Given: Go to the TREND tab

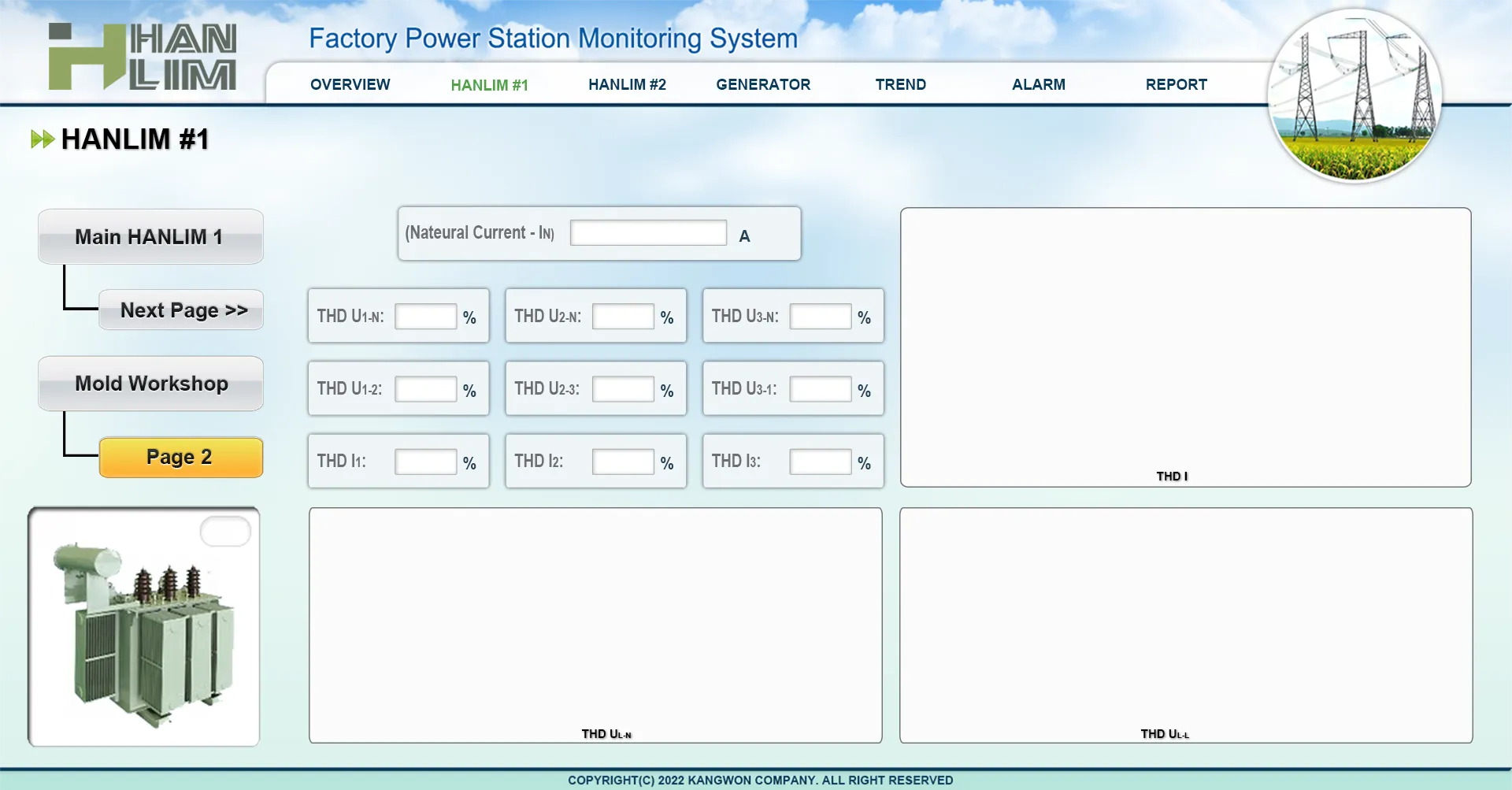Looking at the screenshot, I should tap(901, 84).
